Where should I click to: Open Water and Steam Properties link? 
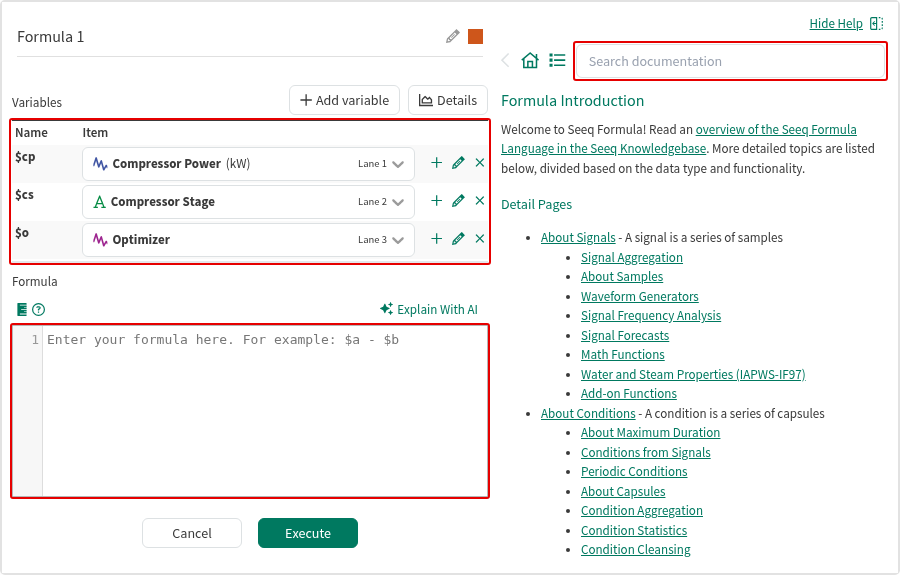tap(693, 375)
